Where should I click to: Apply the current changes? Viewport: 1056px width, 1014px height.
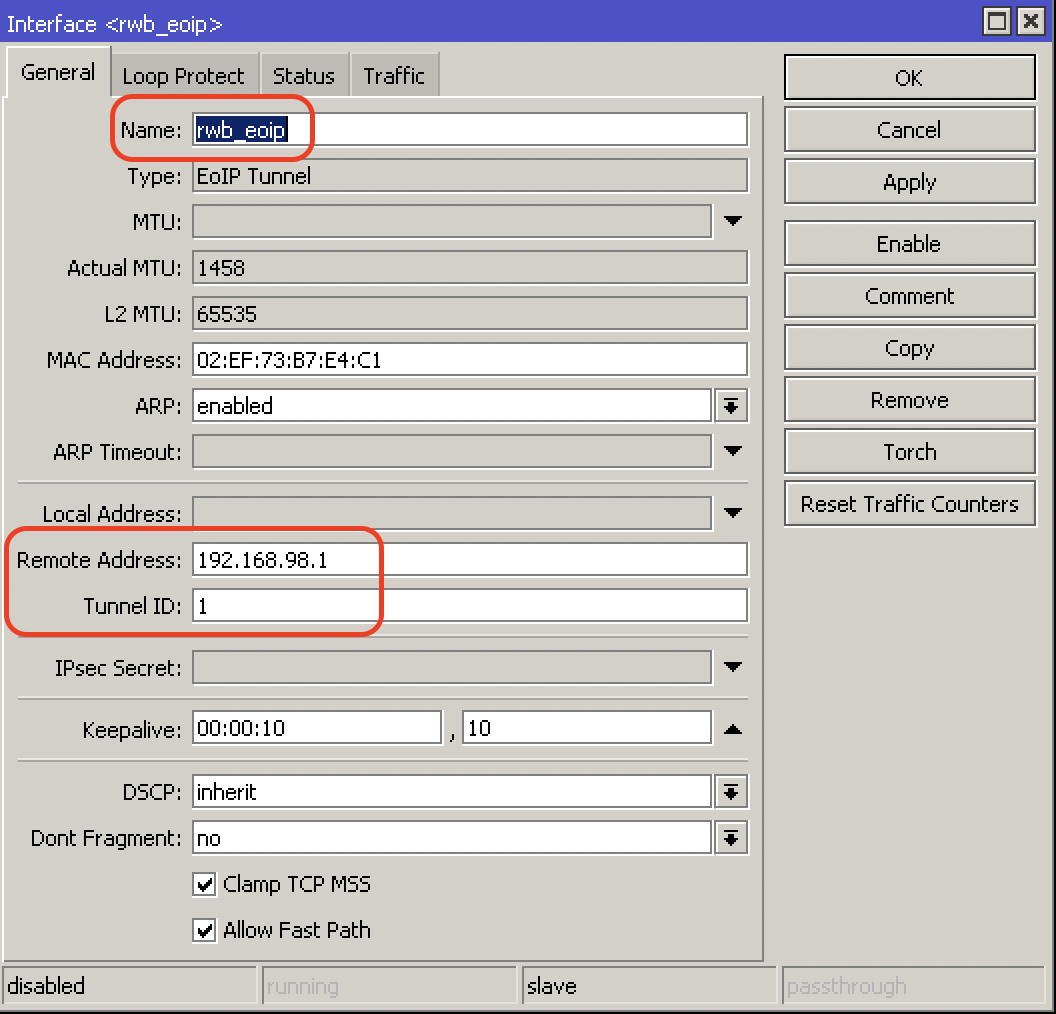908,181
